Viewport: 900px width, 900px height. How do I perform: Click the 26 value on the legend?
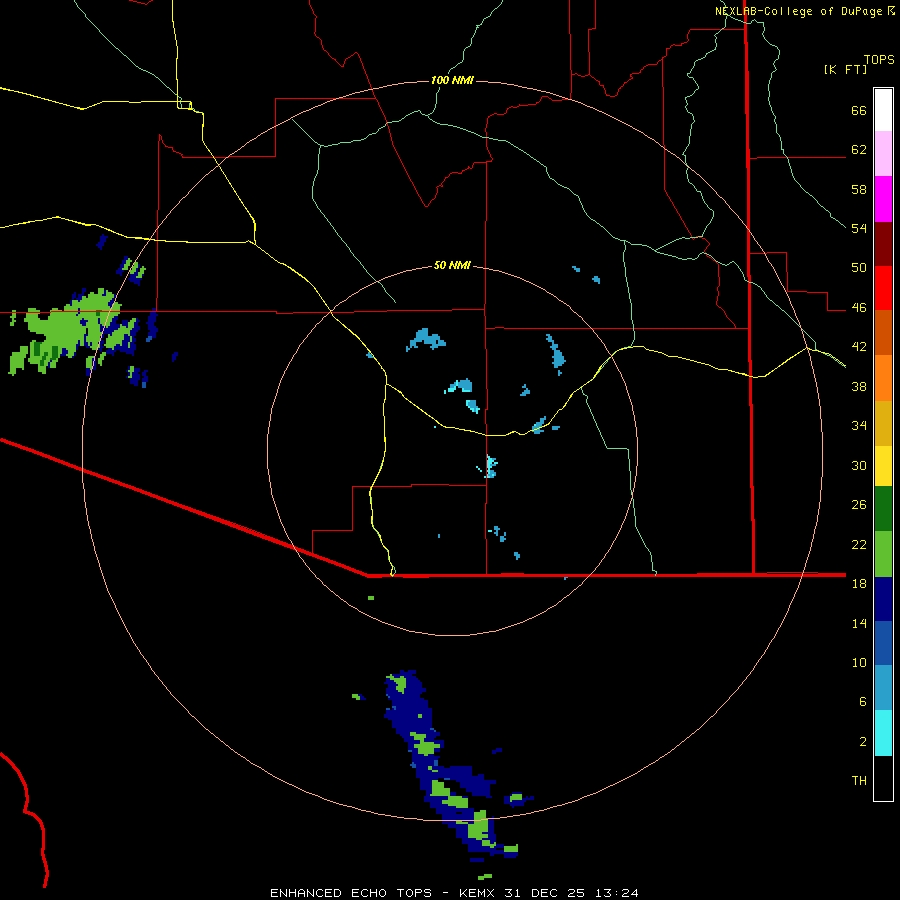pos(859,505)
